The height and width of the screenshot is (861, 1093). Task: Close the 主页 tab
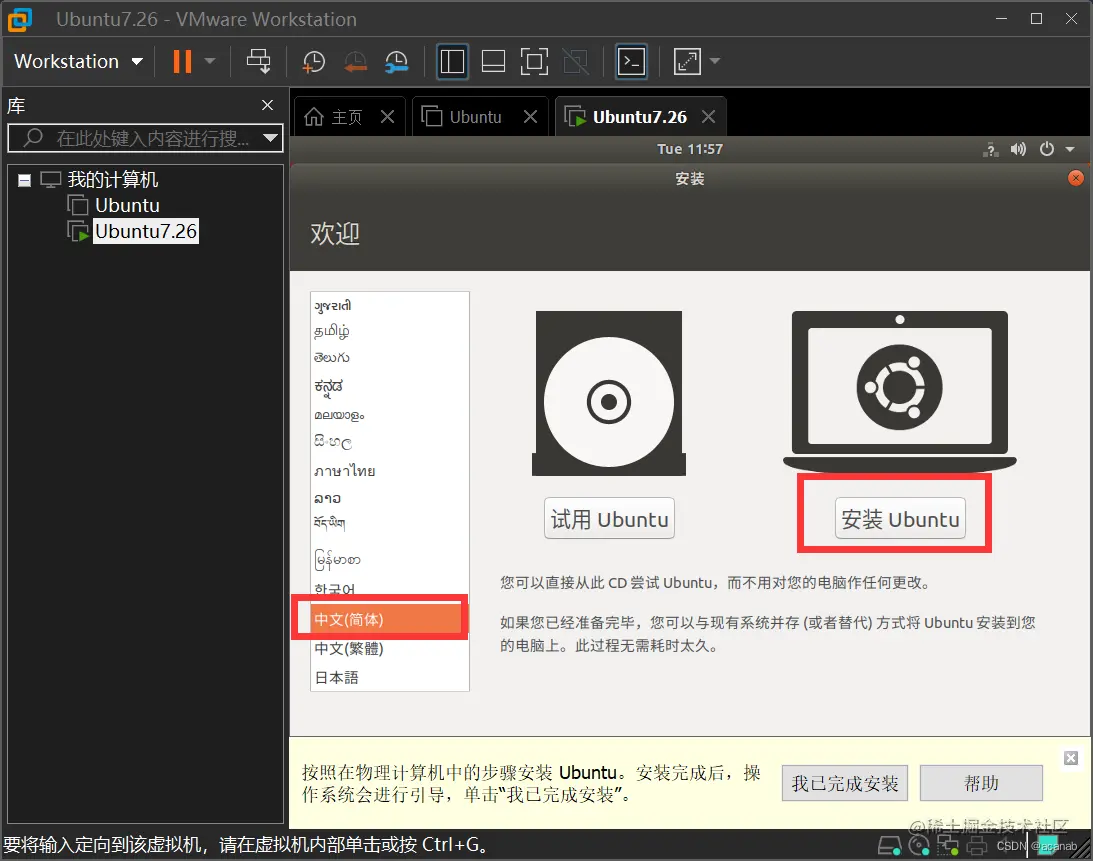(388, 116)
